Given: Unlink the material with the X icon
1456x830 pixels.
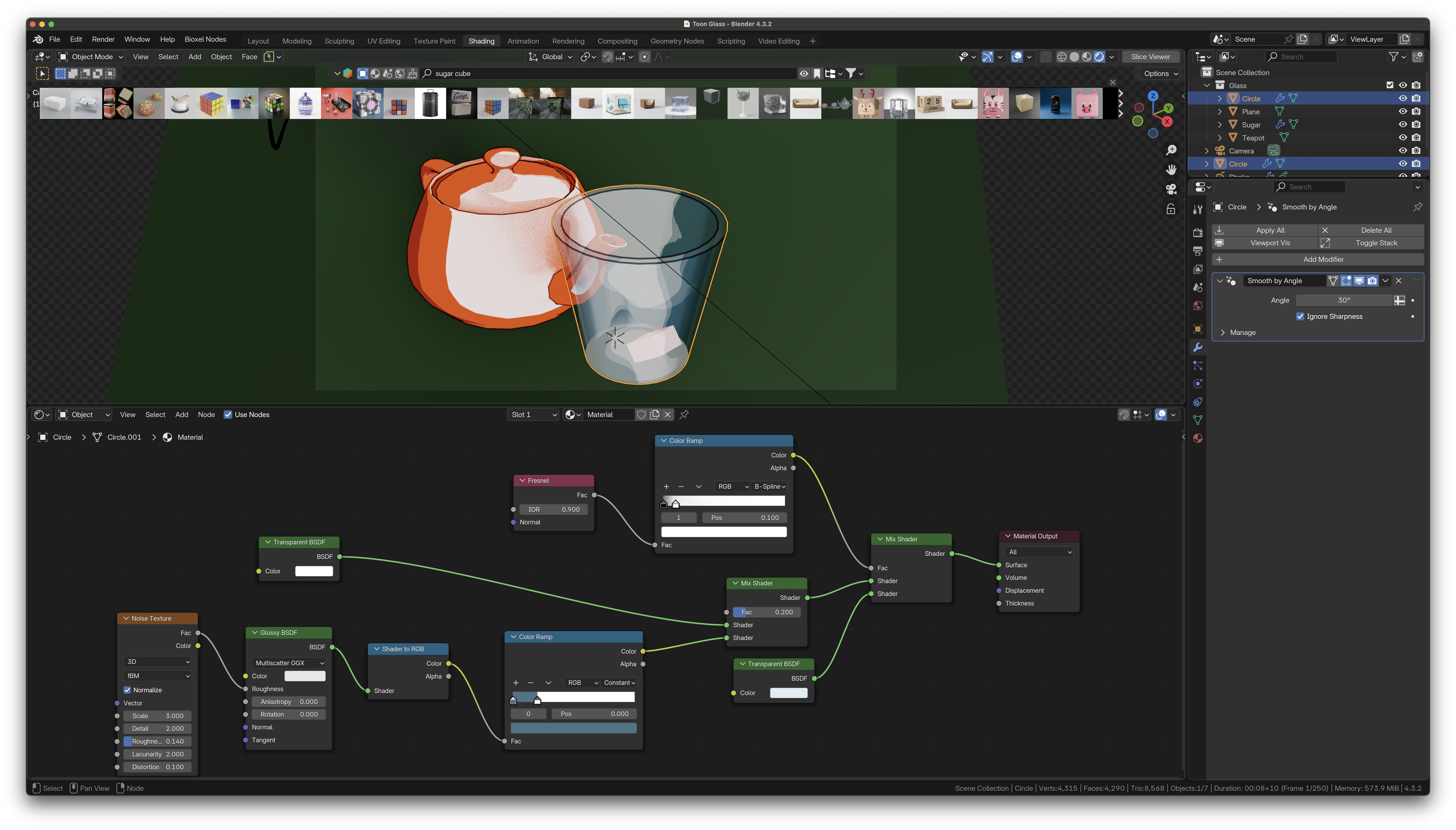Looking at the screenshot, I should (668, 415).
